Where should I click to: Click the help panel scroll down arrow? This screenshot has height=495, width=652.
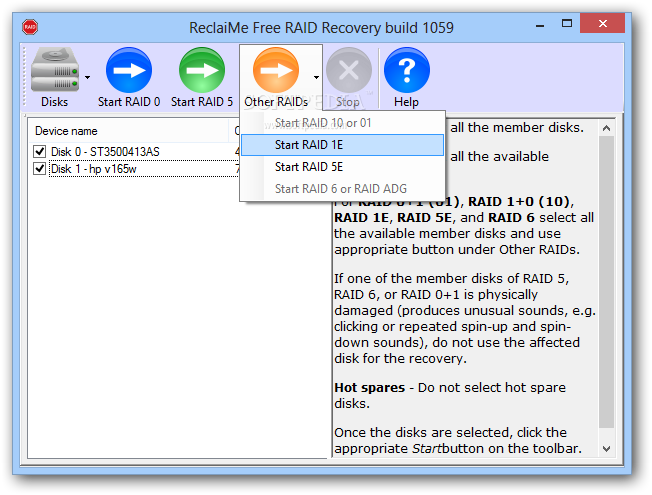[x=606, y=449]
